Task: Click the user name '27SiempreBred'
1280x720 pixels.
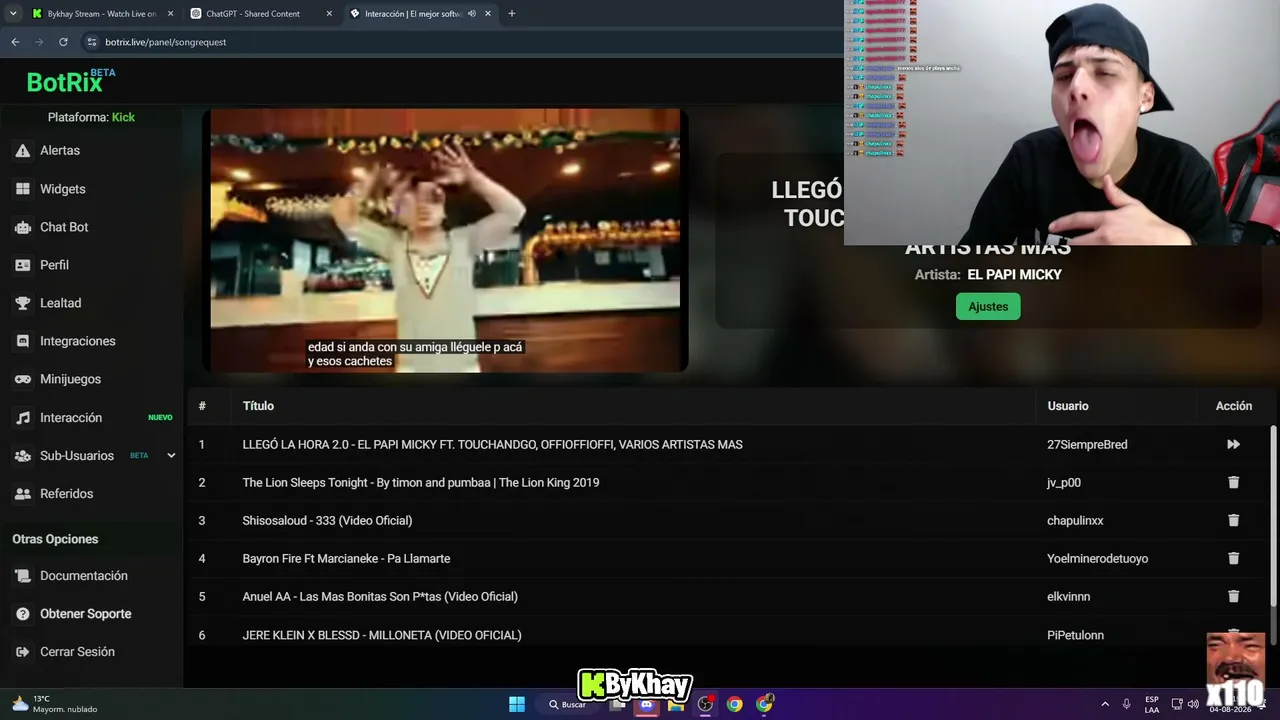Action: pyautogui.click(x=1087, y=444)
